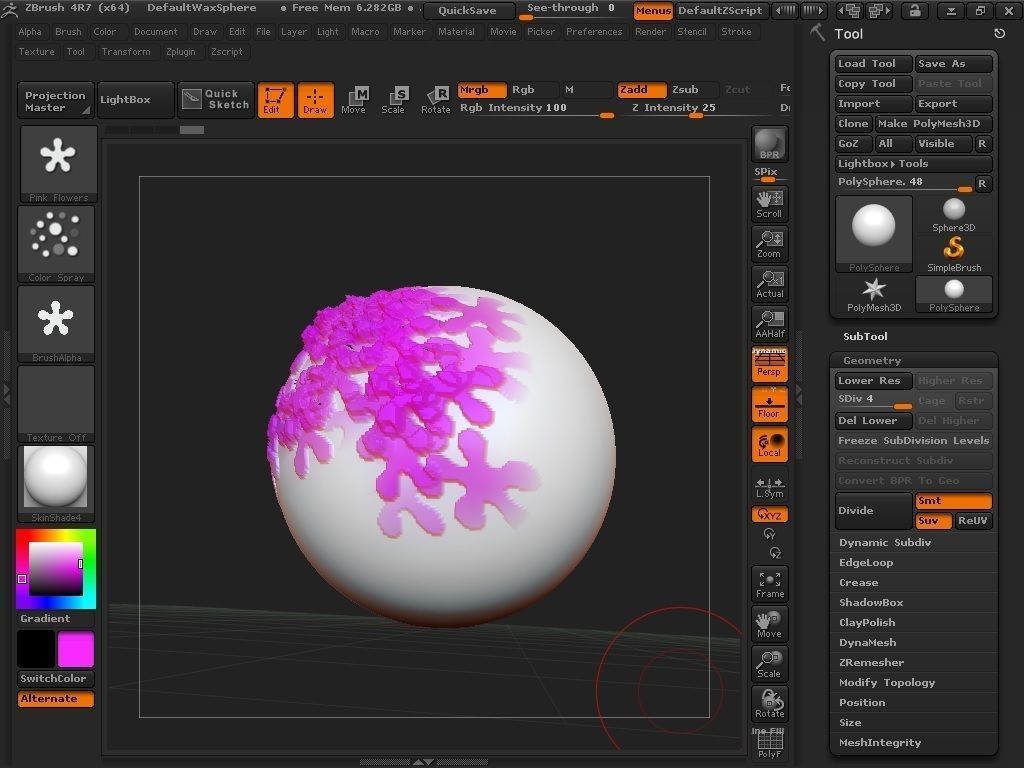The height and width of the screenshot is (768, 1024).
Task: Toggle Draw mode
Action: [x=315, y=100]
